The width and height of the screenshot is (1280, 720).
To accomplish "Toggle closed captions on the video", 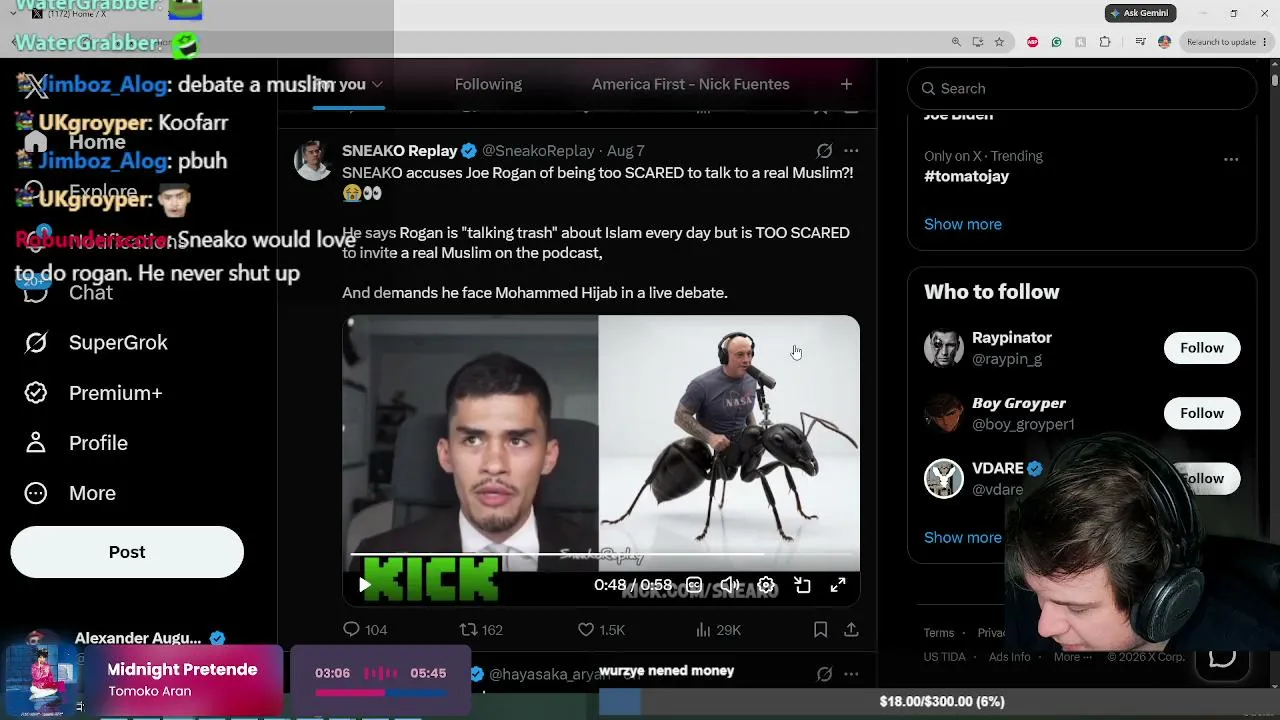I will coord(694,585).
